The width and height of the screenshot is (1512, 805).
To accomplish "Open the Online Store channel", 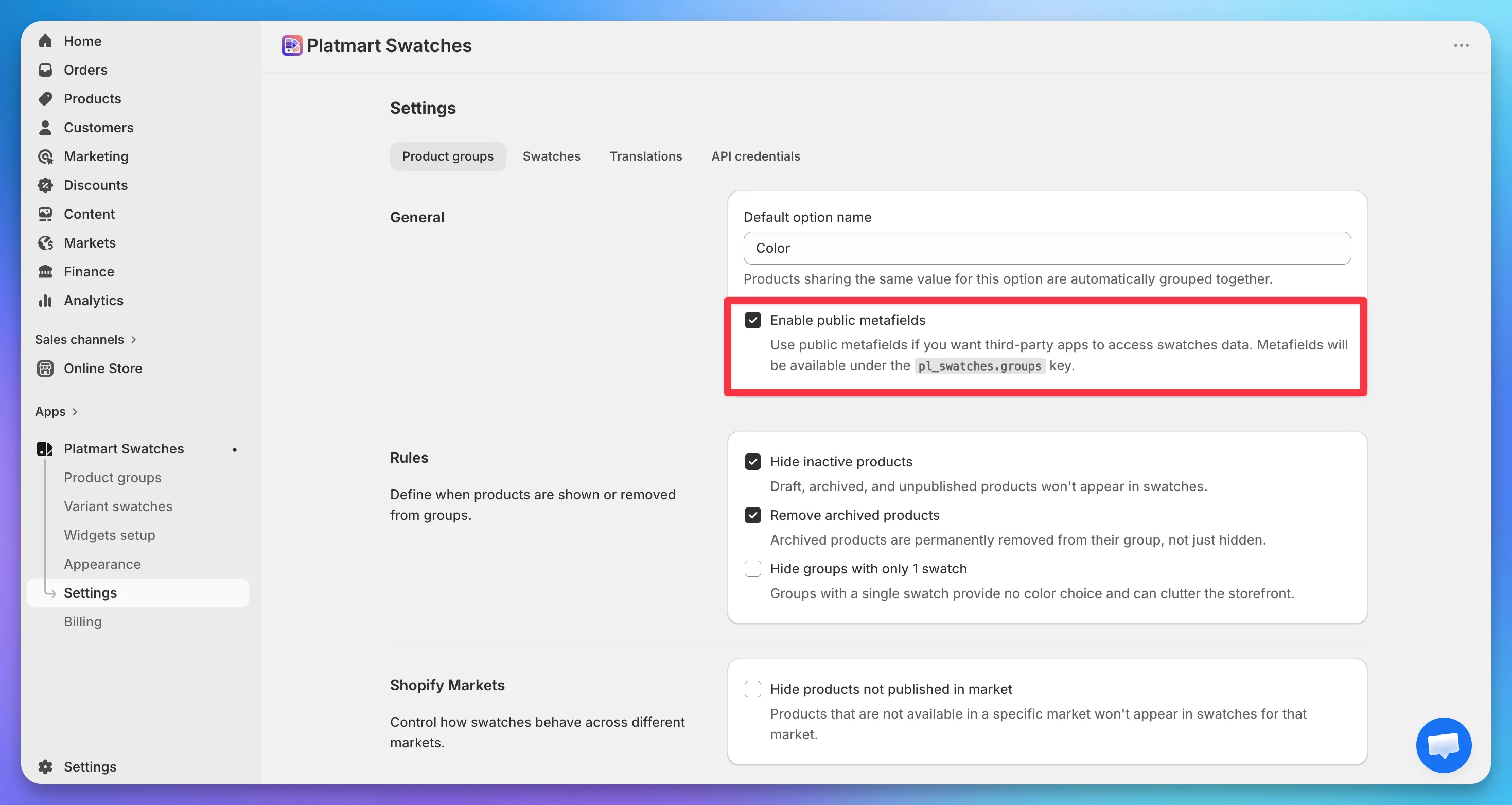I will pyautogui.click(x=103, y=368).
